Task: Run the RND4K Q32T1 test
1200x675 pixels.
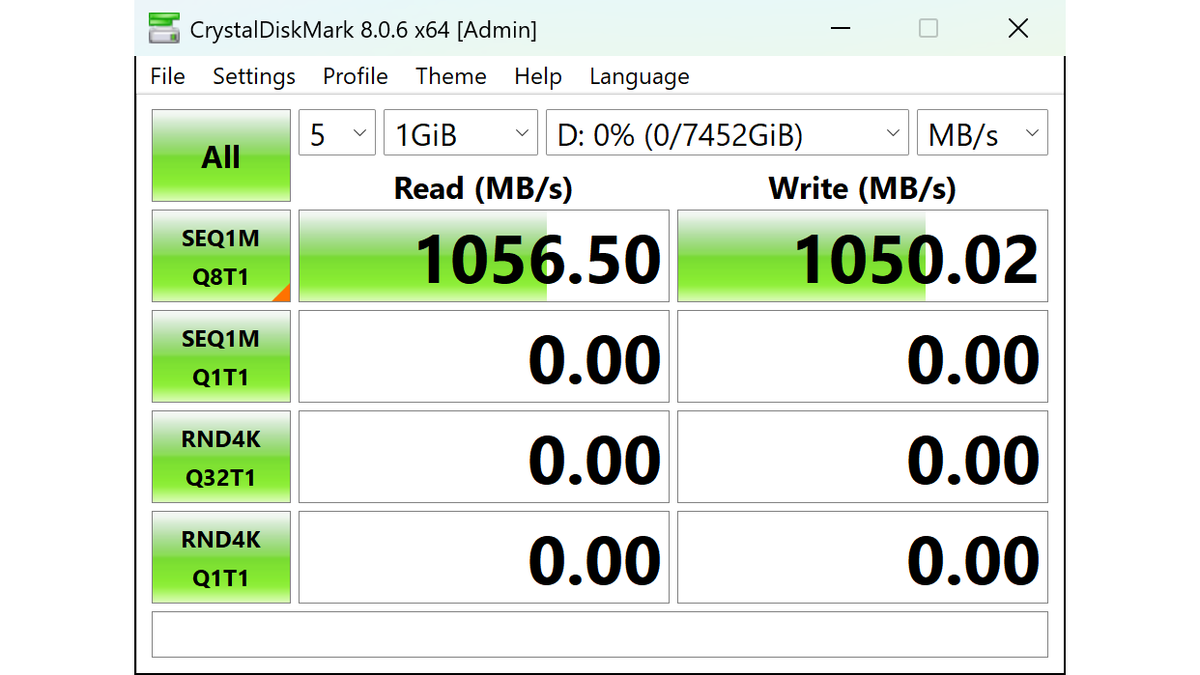Action: point(221,457)
